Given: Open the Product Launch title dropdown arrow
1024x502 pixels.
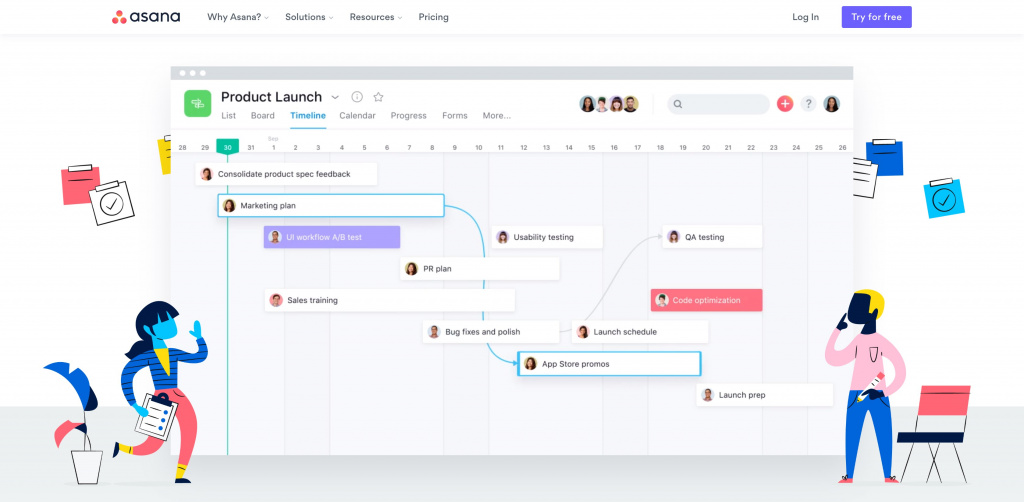Looking at the screenshot, I should (x=335, y=97).
